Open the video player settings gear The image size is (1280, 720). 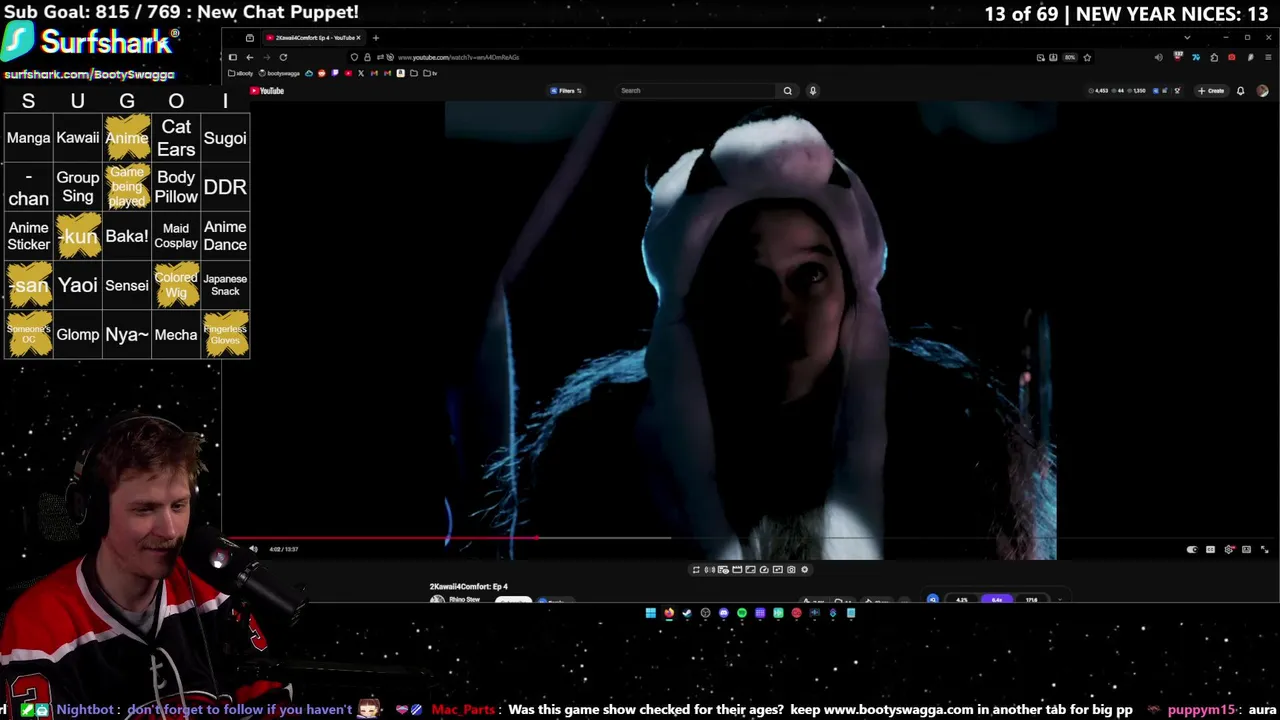pyautogui.click(x=1229, y=549)
